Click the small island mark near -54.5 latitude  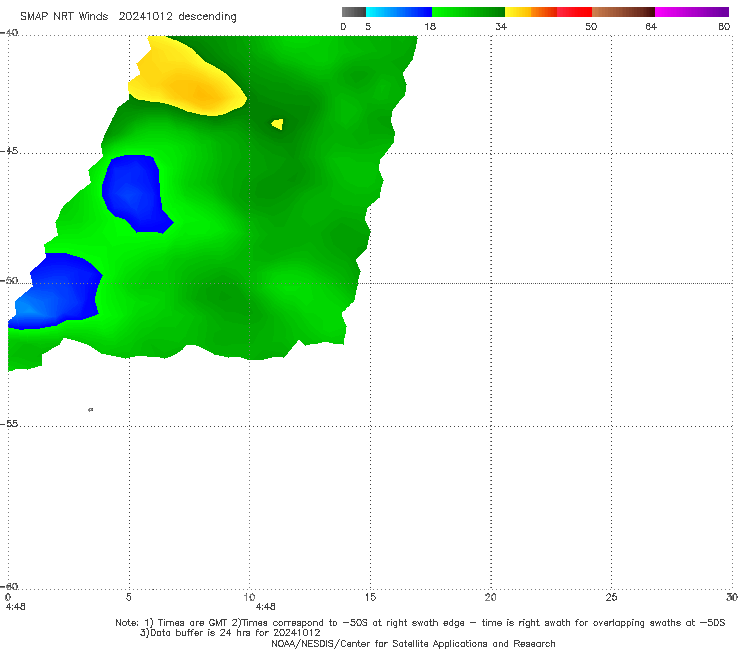[x=91, y=409]
